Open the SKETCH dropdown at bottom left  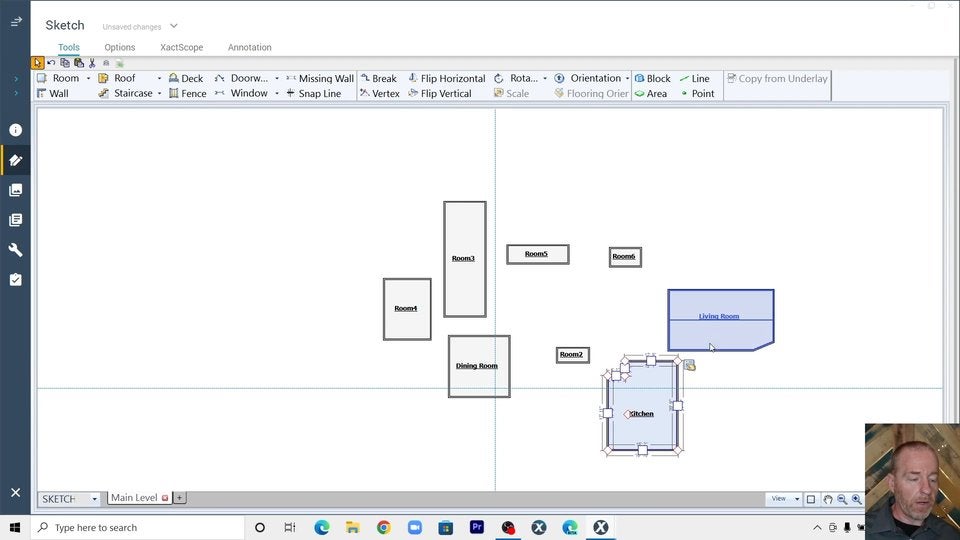coord(95,499)
